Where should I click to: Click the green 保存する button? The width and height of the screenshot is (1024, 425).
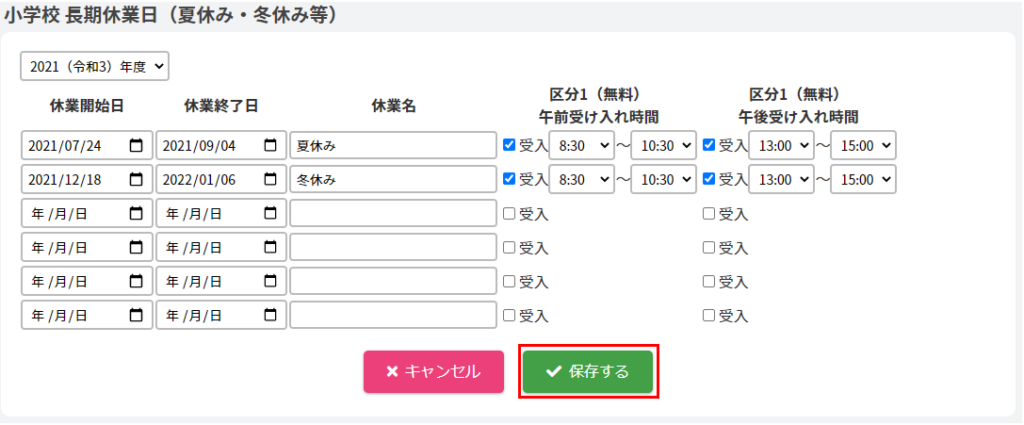click(x=588, y=372)
